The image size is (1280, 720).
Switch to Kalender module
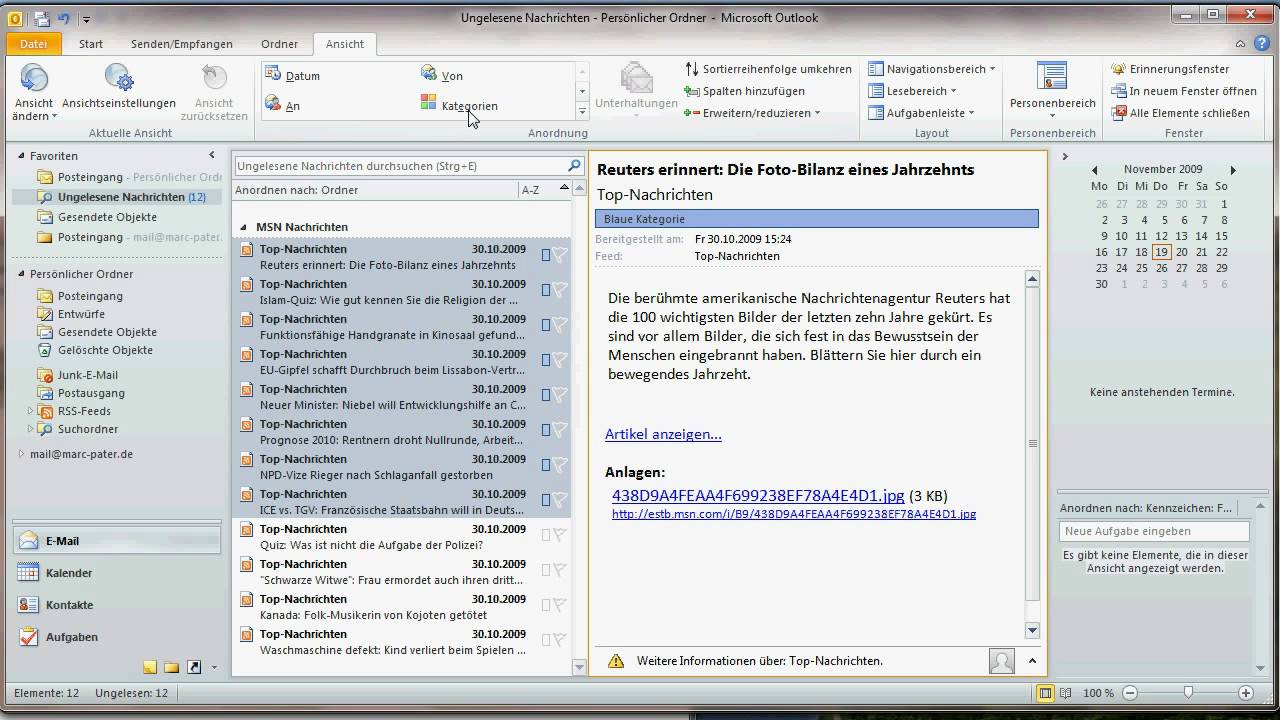tap(117, 573)
